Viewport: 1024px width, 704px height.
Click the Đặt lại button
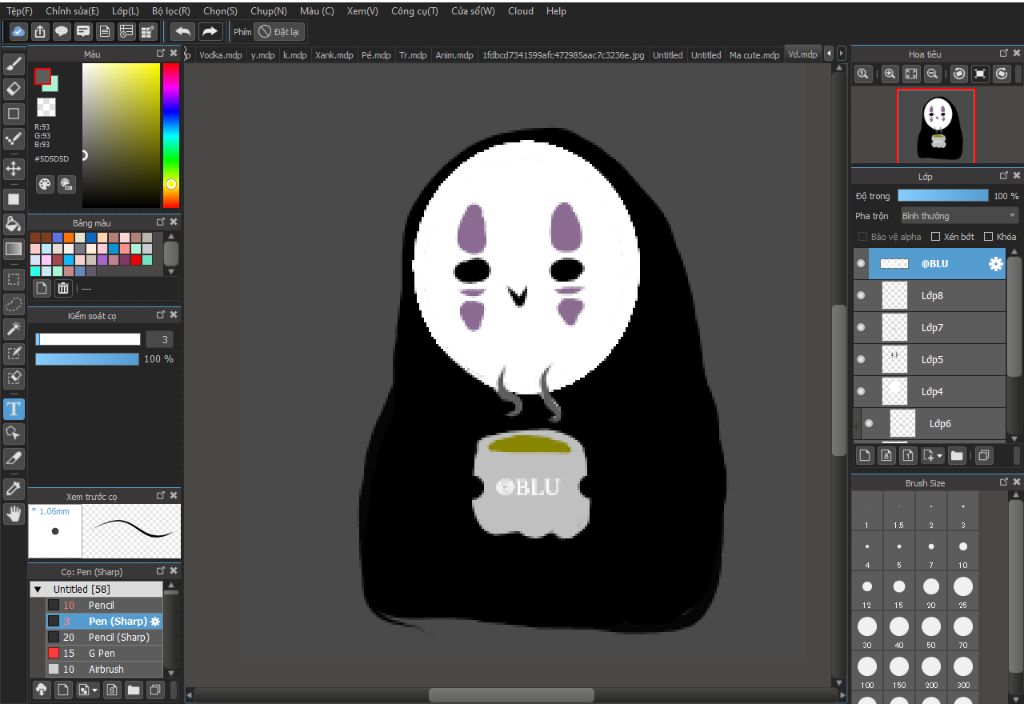(x=279, y=31)
